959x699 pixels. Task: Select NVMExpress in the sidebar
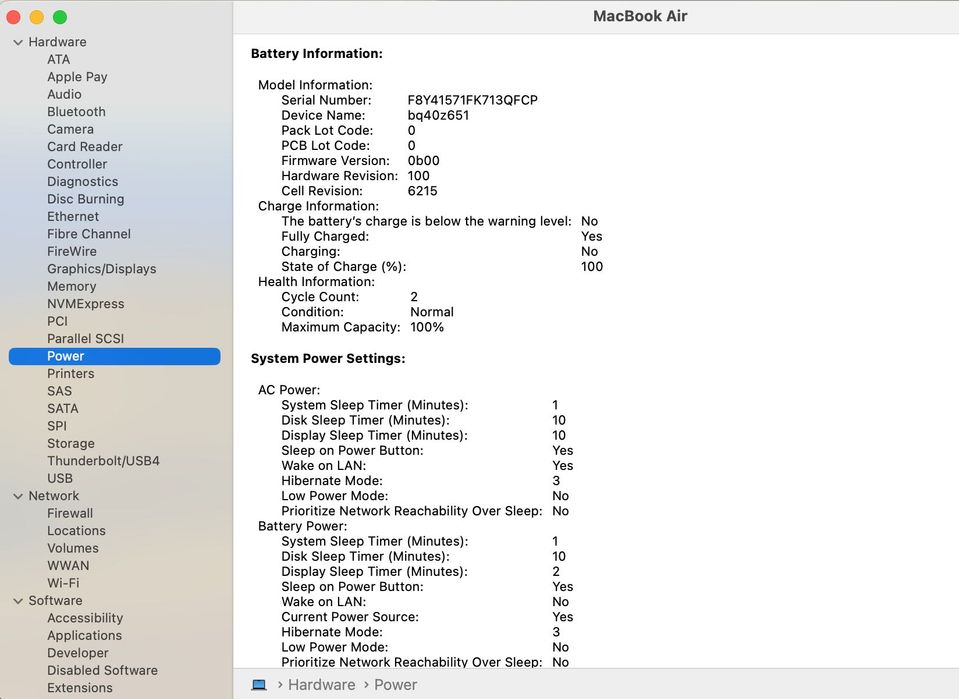86,304
